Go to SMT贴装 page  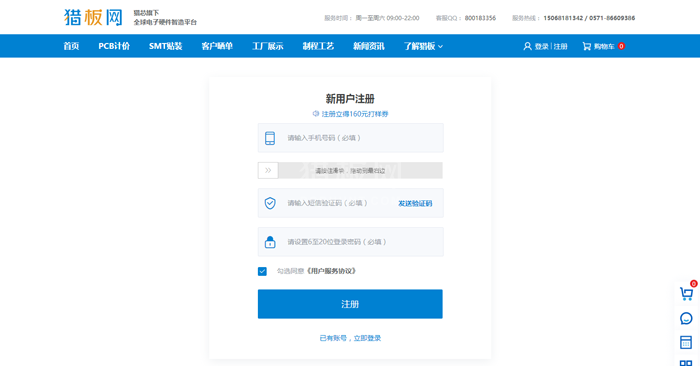click(x=166, y=46)
